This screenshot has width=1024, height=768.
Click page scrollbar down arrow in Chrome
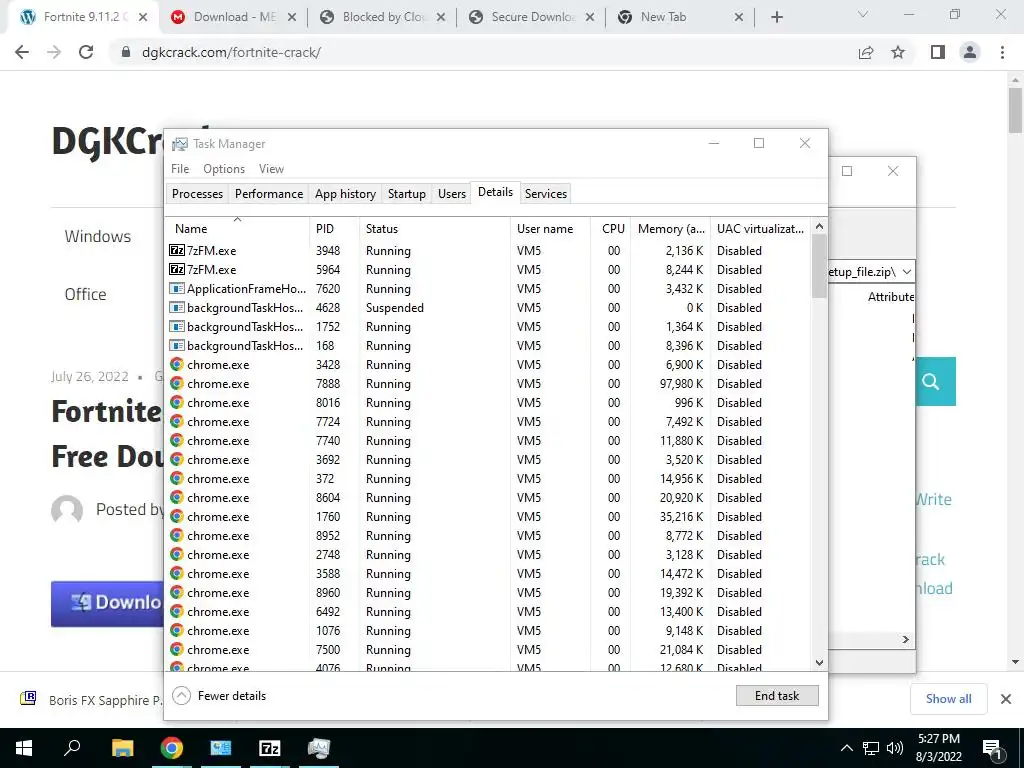[1015, 662]
